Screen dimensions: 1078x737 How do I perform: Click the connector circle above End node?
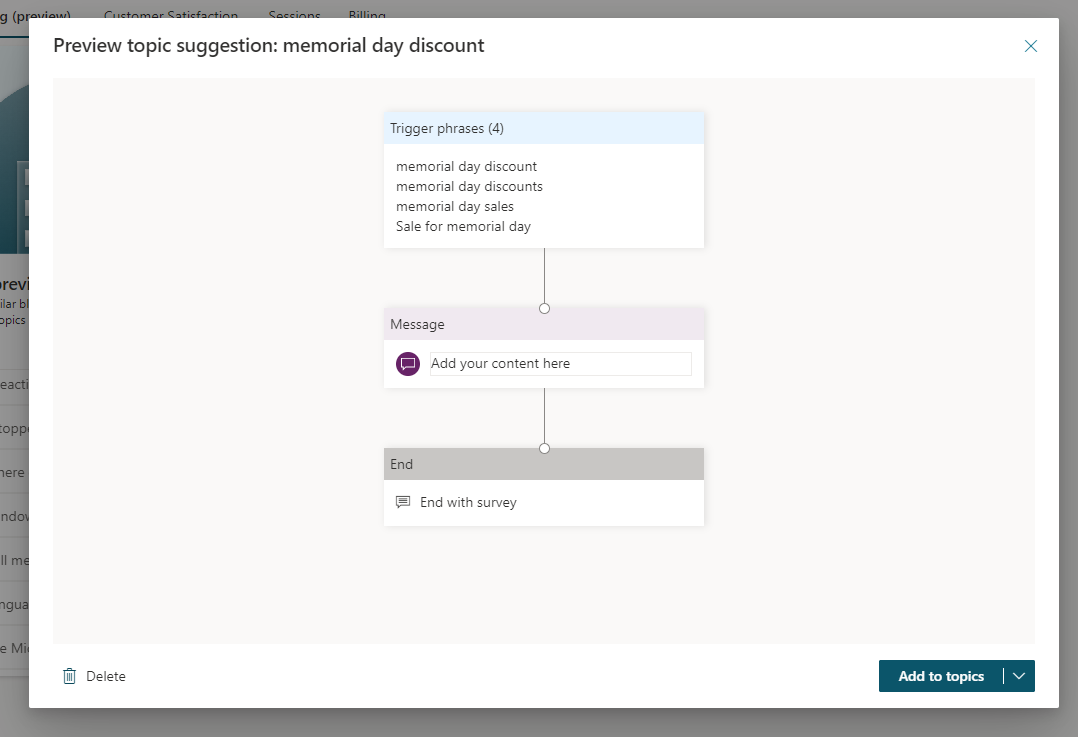544,448
